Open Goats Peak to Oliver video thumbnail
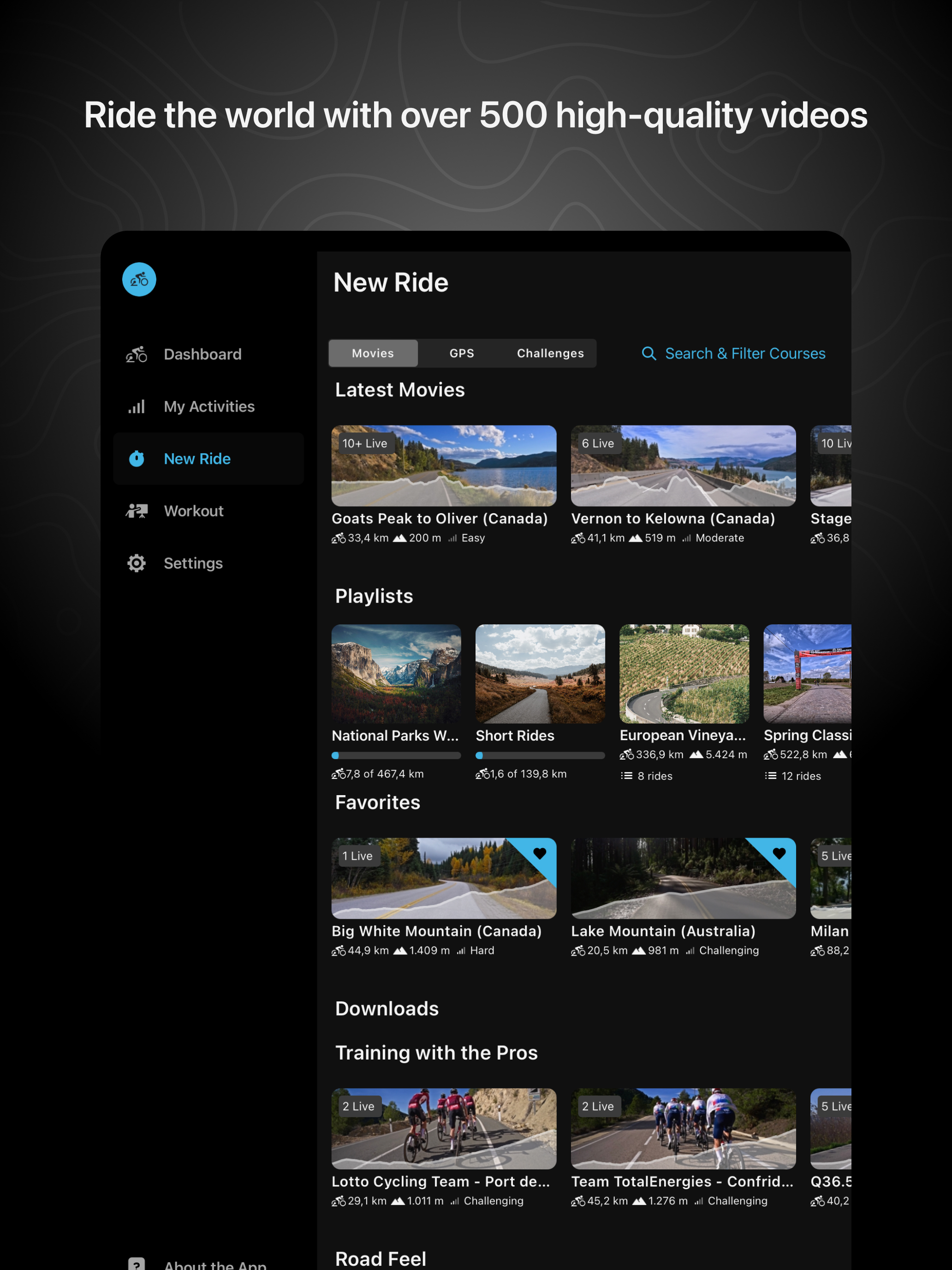 [x=444, y=466]
